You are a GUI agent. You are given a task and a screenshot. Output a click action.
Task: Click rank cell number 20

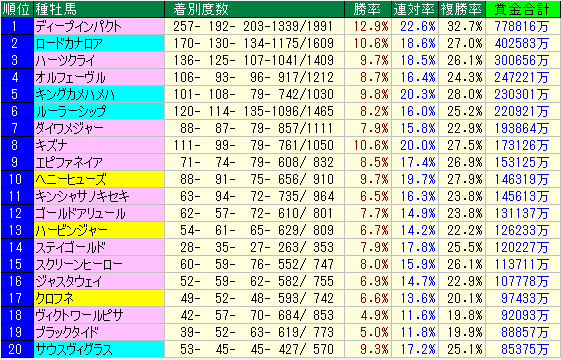(x=17, y=349)
